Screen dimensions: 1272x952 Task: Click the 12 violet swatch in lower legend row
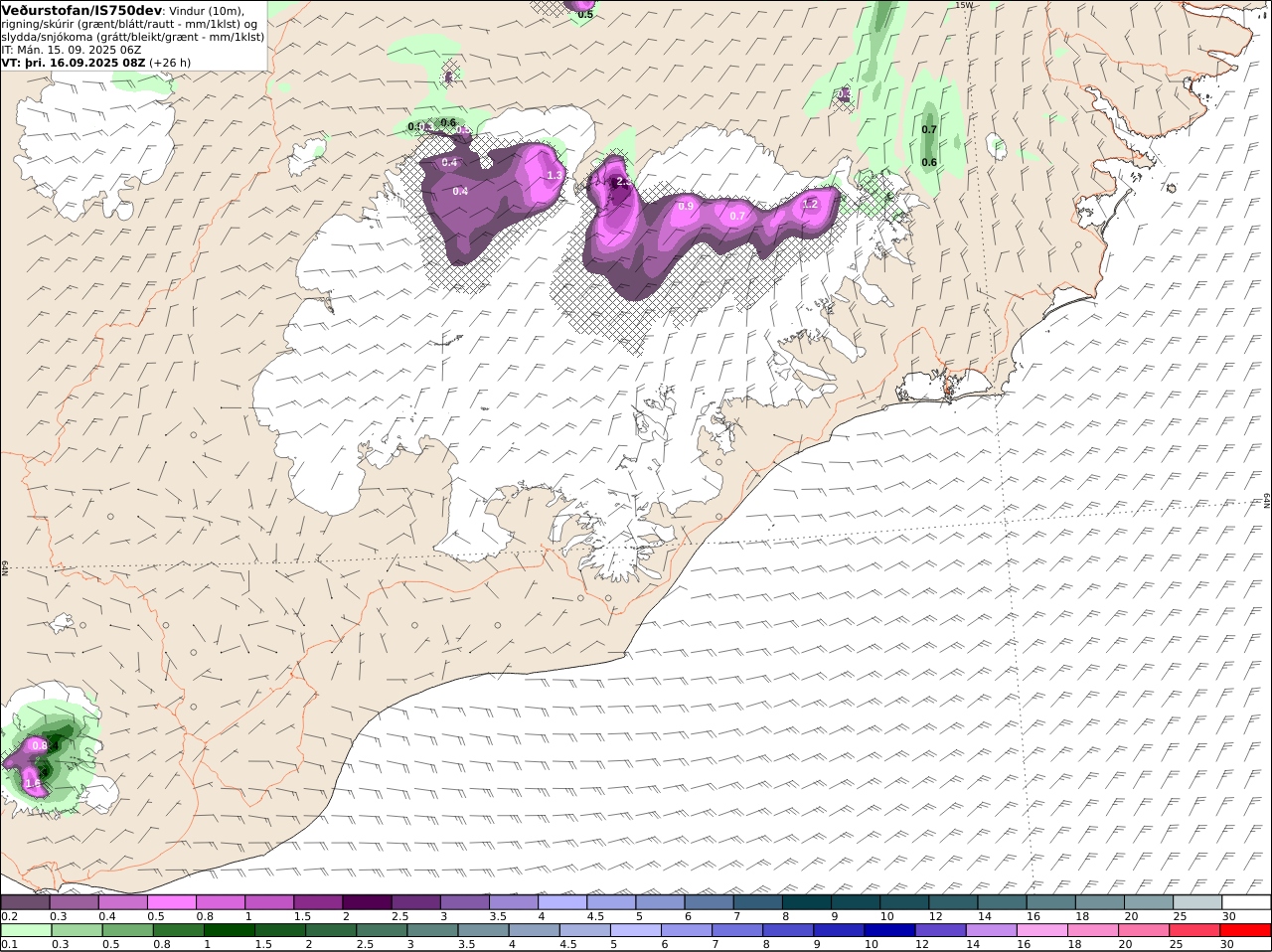click(939, 931)
